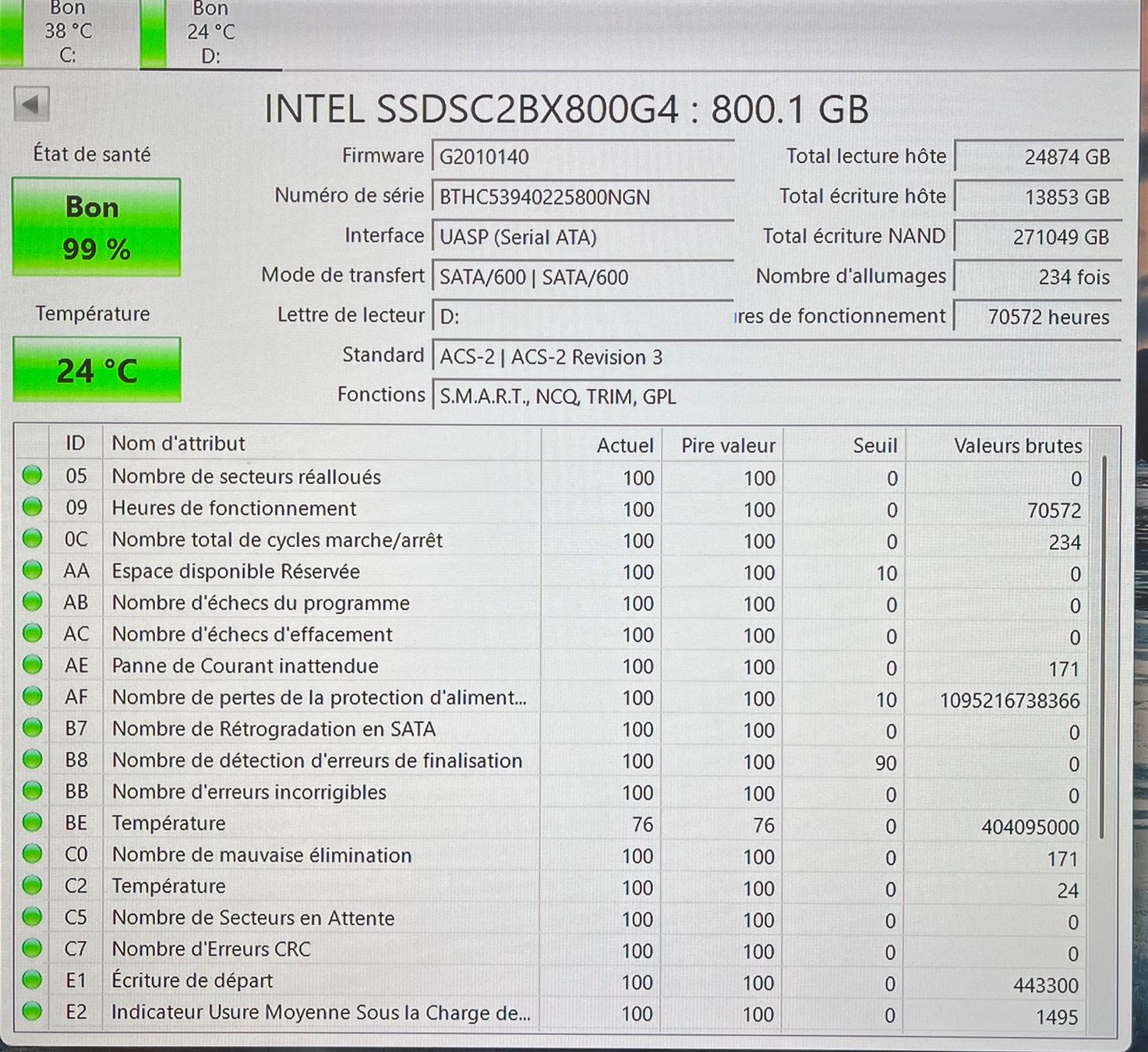Select the Nombre d'Erreurs CRC row name
Image resolution: width=1148 pixels, height=1052 pixels.
(x=211, y=948)
